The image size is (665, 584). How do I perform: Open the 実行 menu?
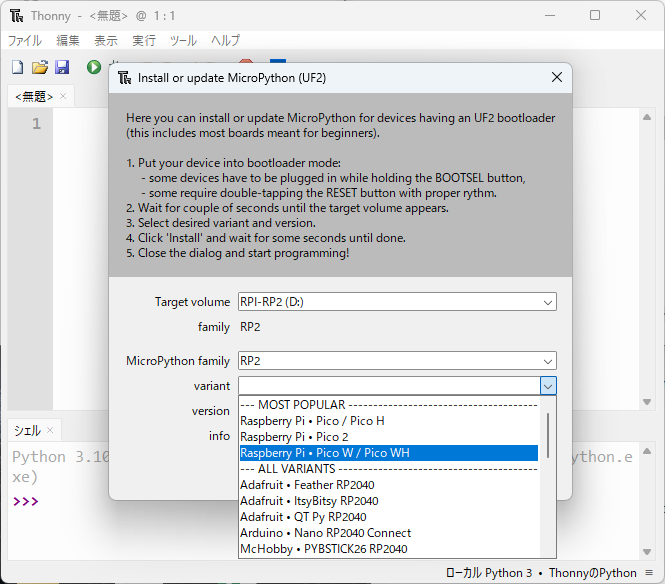pos(144,41)
